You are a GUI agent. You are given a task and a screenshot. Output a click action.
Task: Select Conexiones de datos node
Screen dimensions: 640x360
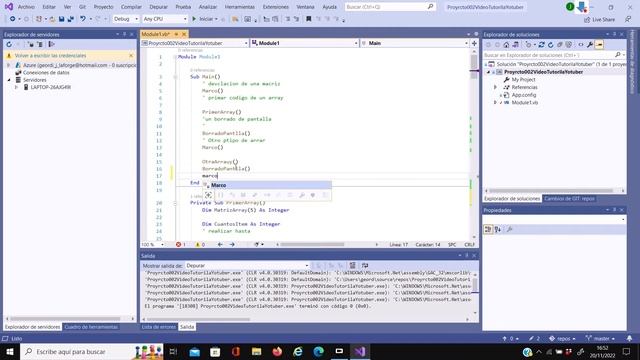coord(46,72)
